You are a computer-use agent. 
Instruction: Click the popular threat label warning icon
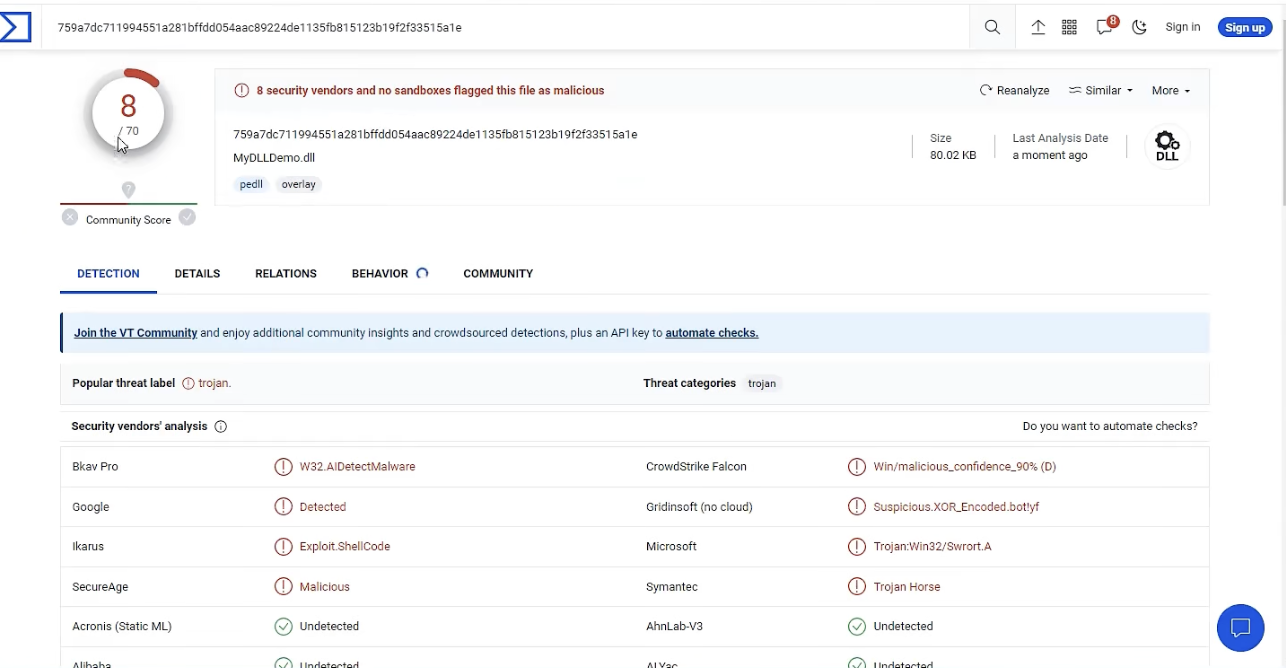[x=188, y=383]
